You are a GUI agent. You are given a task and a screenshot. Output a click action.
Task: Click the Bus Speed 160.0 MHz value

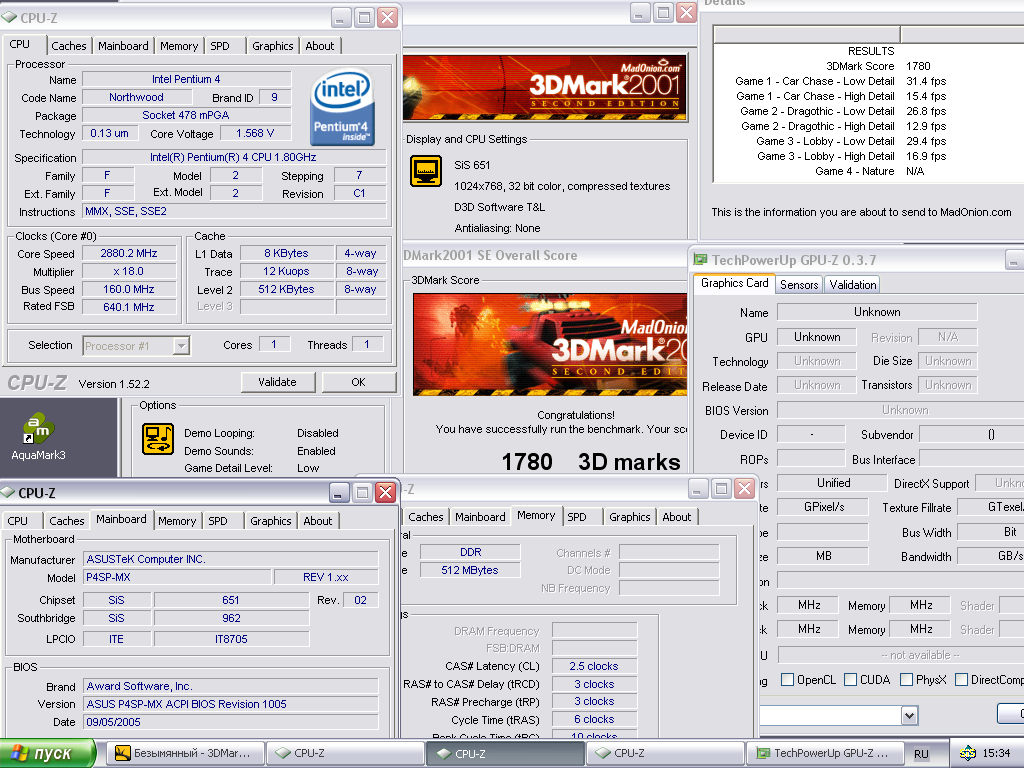tap(129, 289)
